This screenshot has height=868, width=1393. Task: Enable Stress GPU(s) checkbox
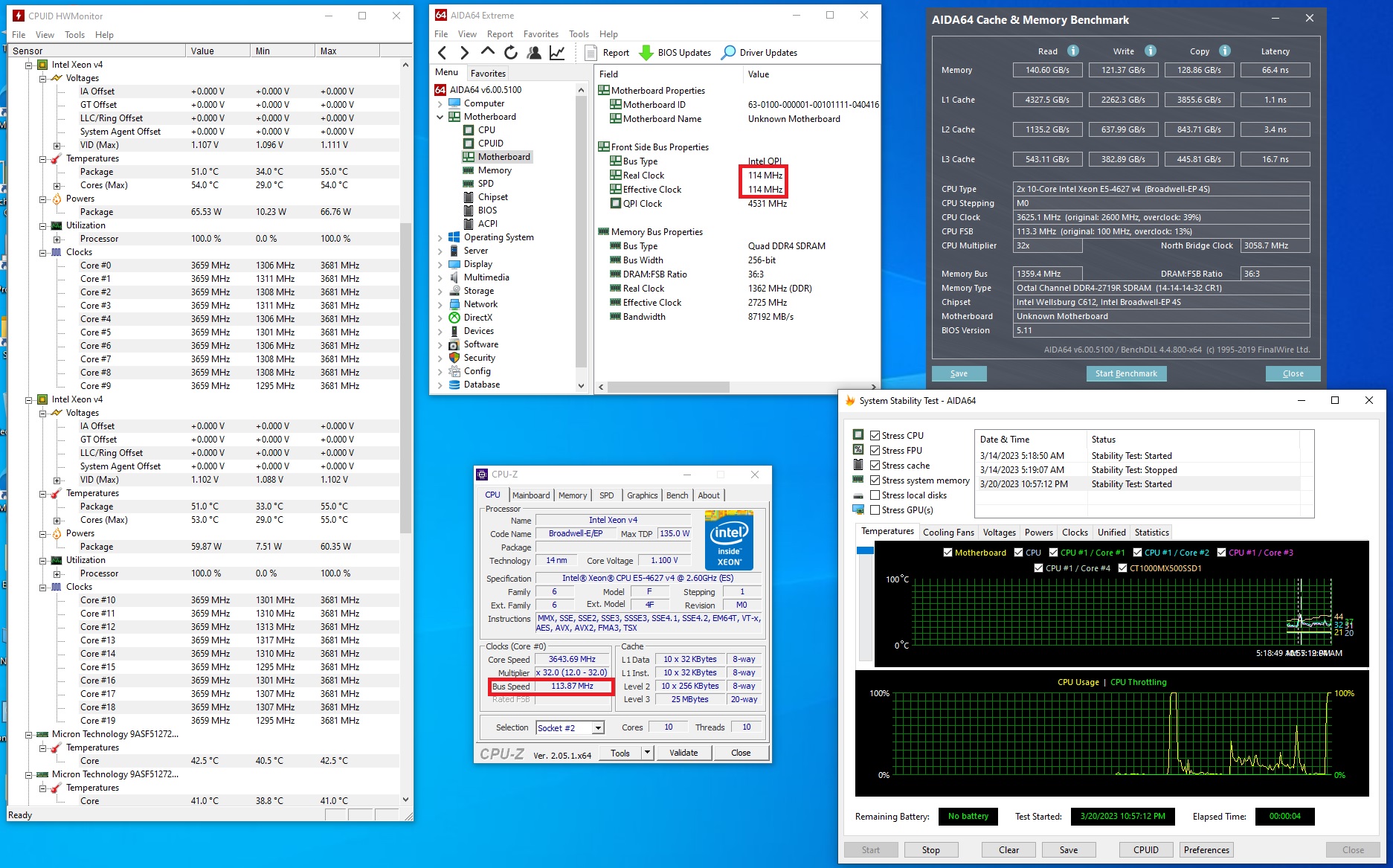click(875, 510)
